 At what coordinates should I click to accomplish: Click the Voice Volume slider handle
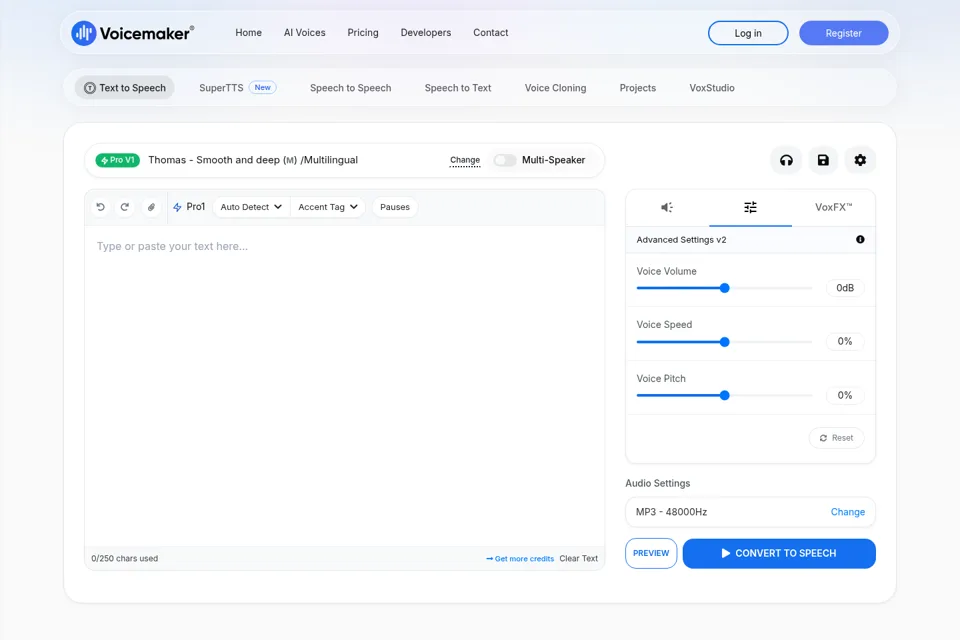724,288
